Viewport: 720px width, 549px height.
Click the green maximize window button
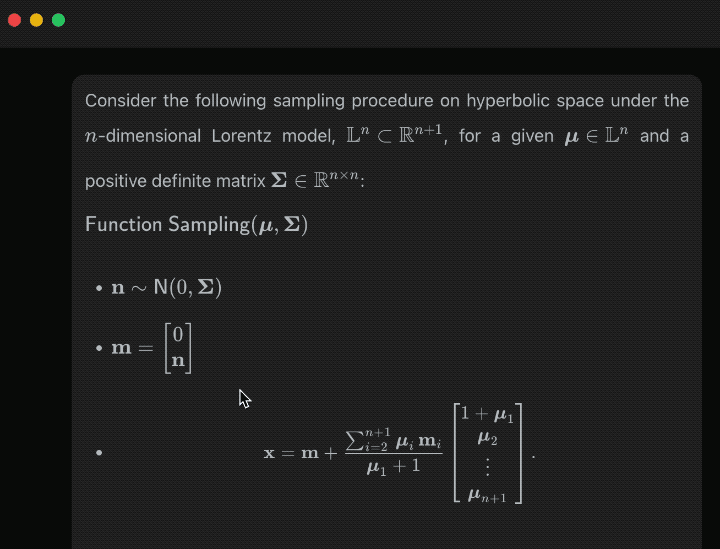coord(58,20)
